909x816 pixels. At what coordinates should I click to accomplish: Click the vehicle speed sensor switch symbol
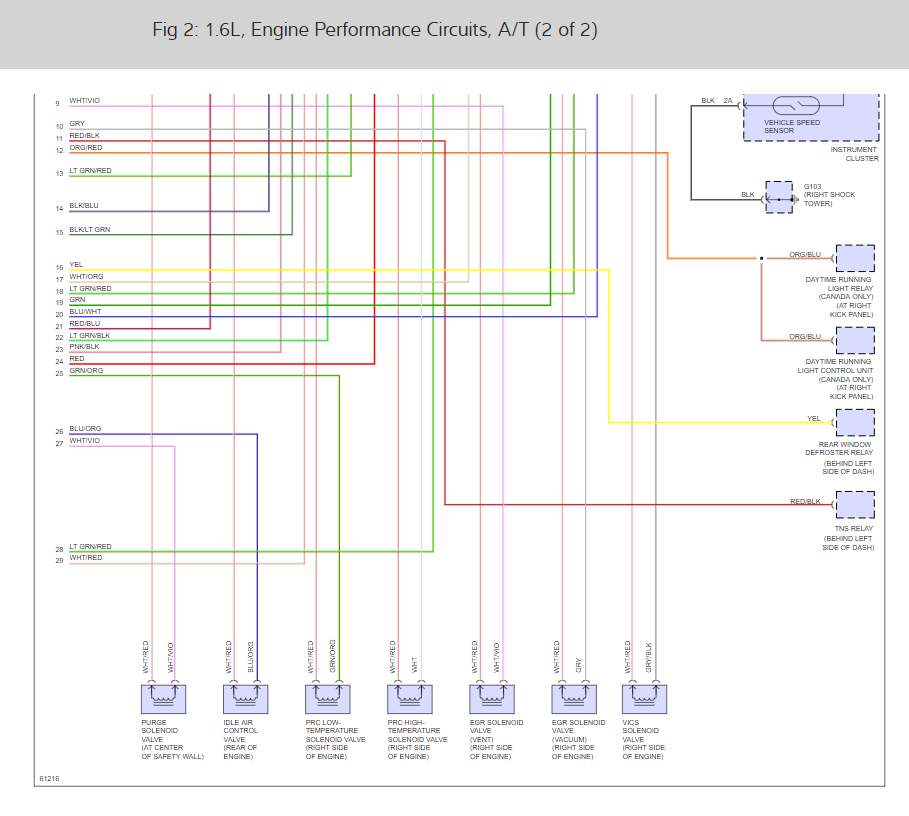coord(797,105)
